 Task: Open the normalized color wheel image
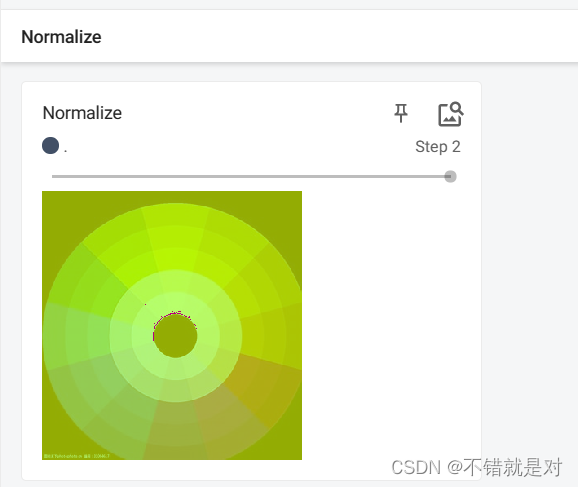[x=172, y=325]
